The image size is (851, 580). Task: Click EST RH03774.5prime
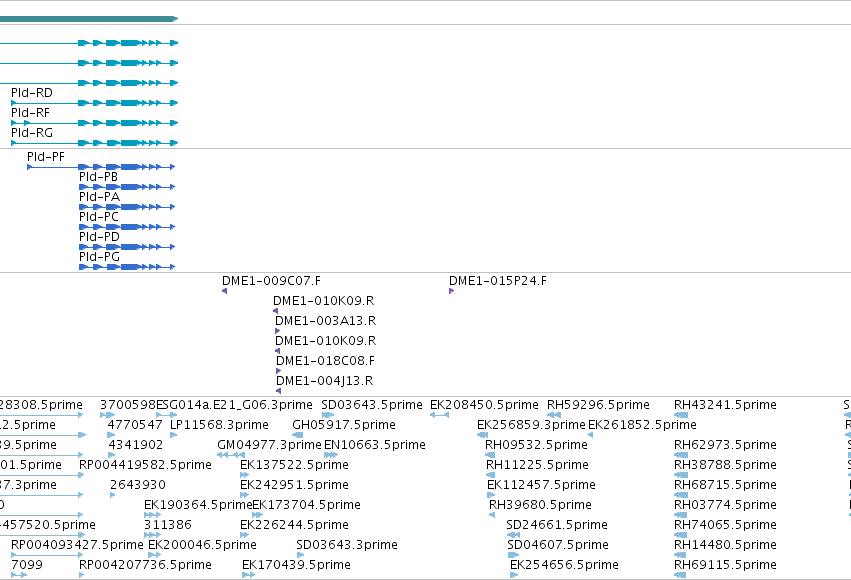coord(725,505)
